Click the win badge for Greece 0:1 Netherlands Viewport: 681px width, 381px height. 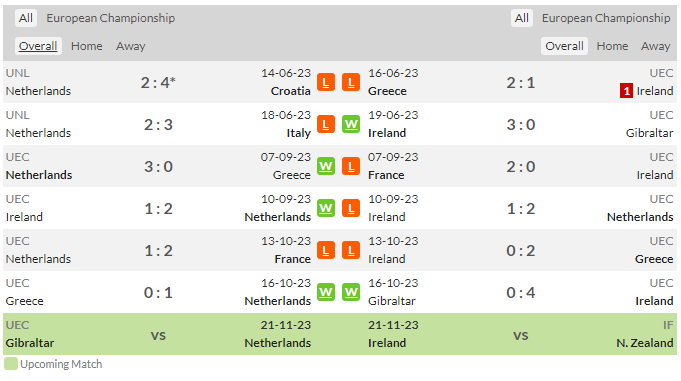tap(326, 292)
